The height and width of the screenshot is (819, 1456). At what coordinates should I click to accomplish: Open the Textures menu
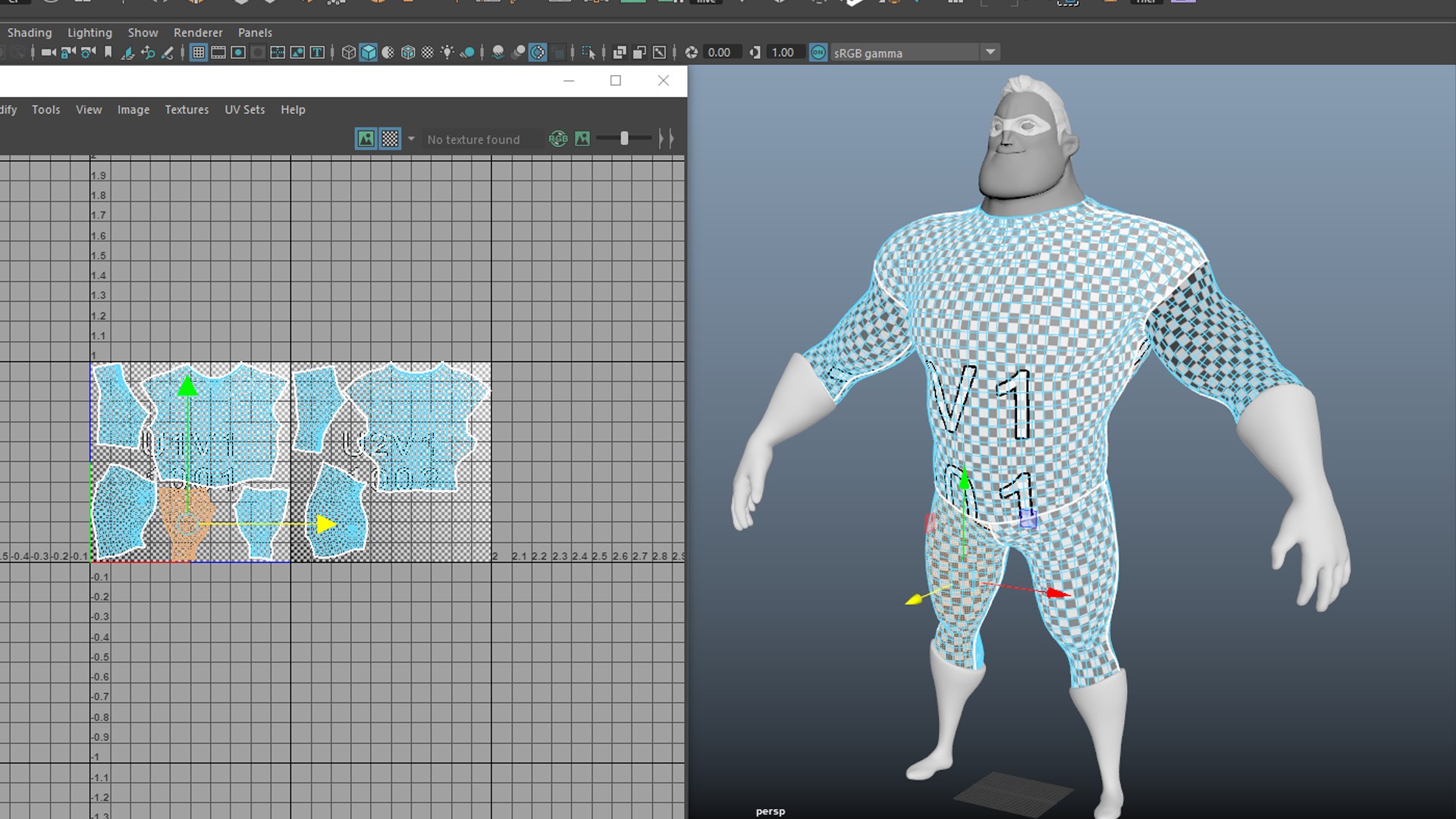coord(187,109)
